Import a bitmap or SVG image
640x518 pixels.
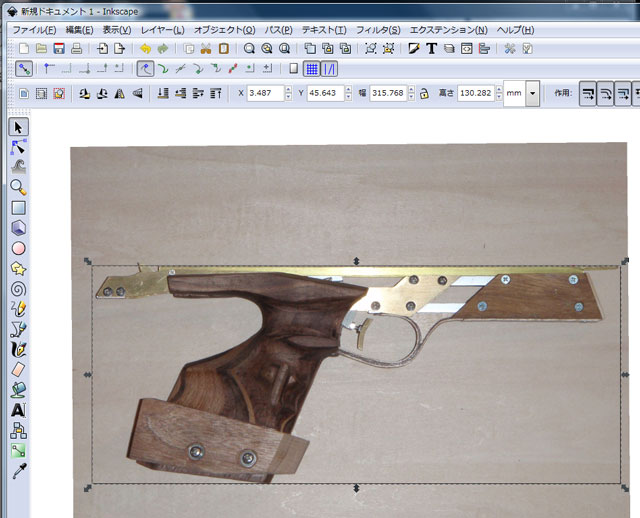point(102,49)
